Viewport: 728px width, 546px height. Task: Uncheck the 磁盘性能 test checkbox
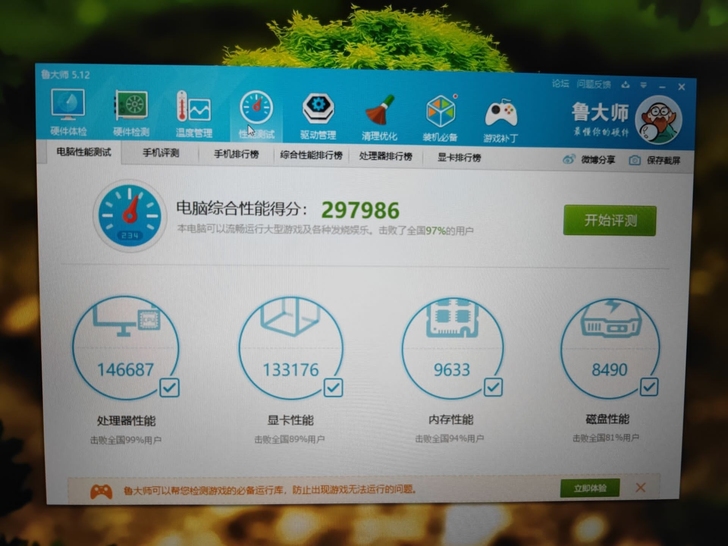[649, 386]
